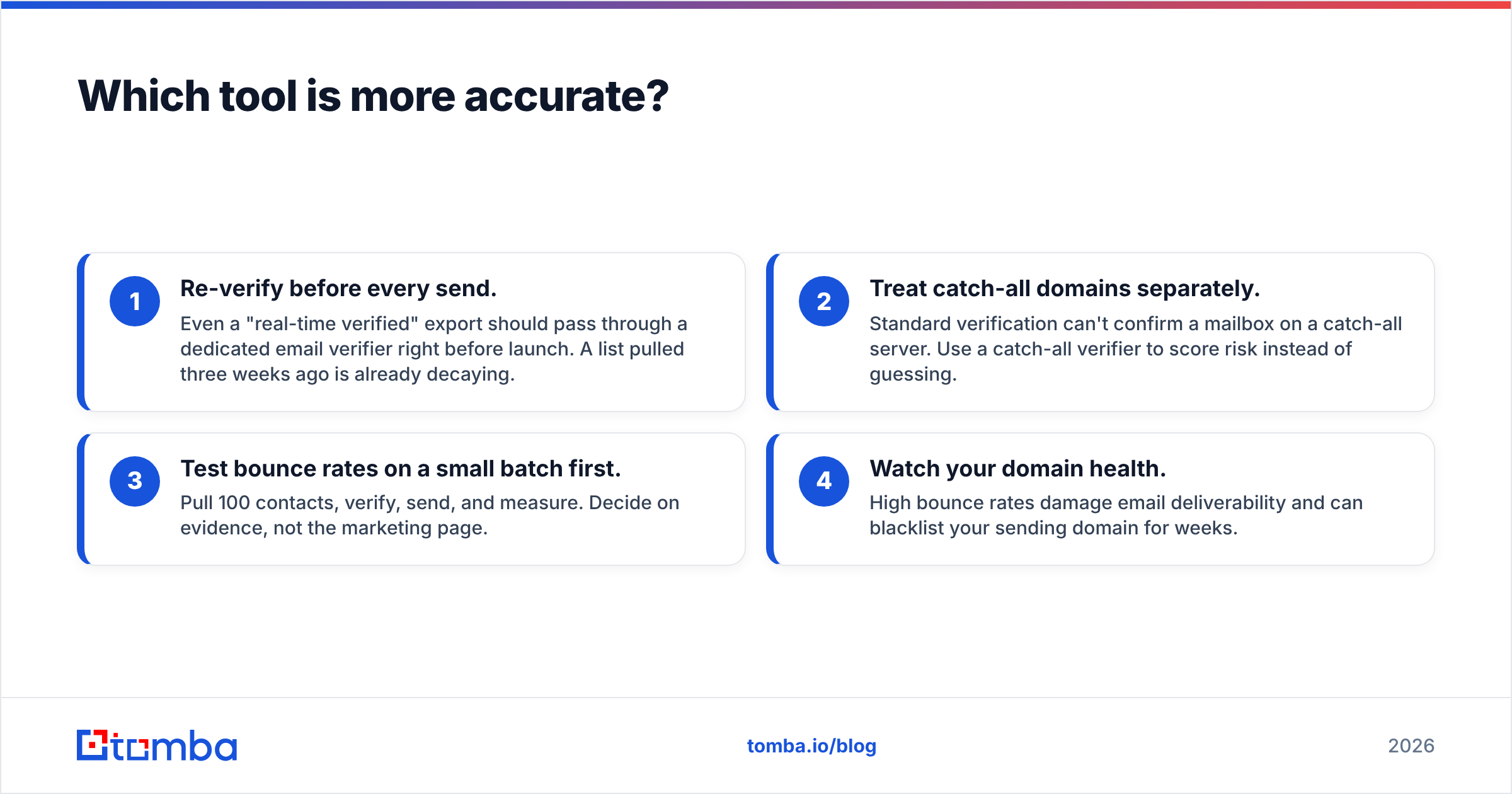
Task: Select the real-time verified export description text
Action: pos(433,349)
